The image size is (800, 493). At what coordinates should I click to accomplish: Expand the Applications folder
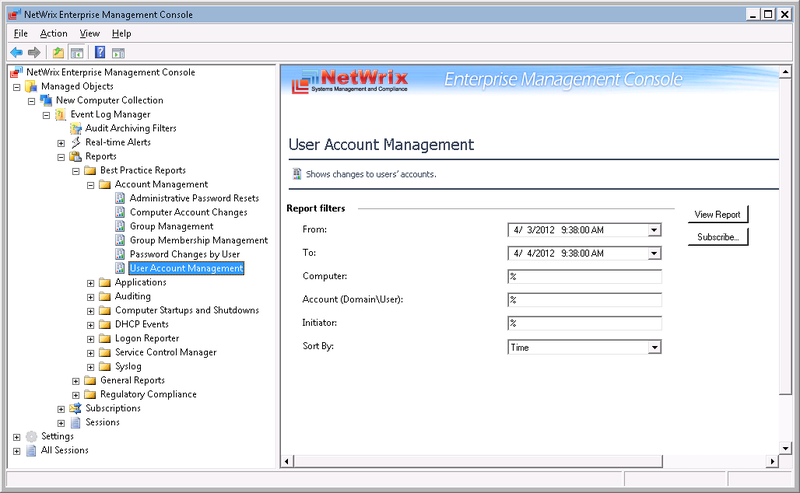click(91, 283)
